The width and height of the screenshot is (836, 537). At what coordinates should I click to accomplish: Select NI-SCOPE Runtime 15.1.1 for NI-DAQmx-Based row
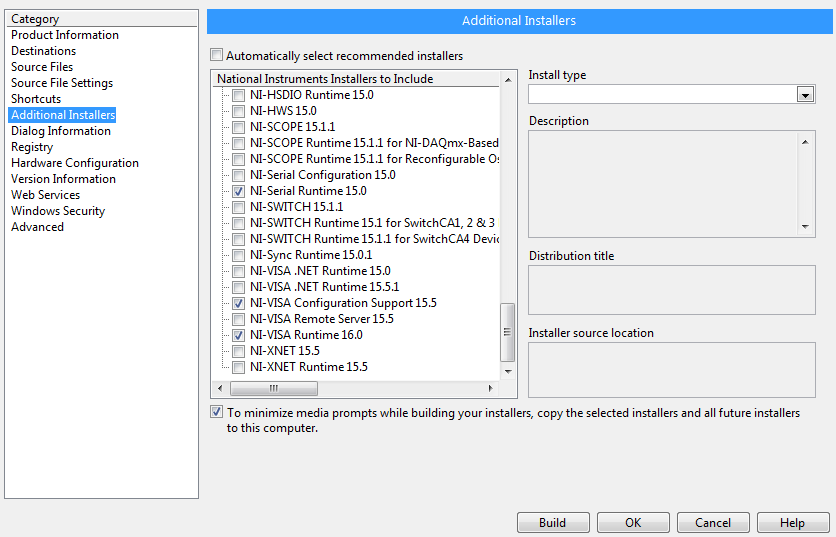coord(374,143)
